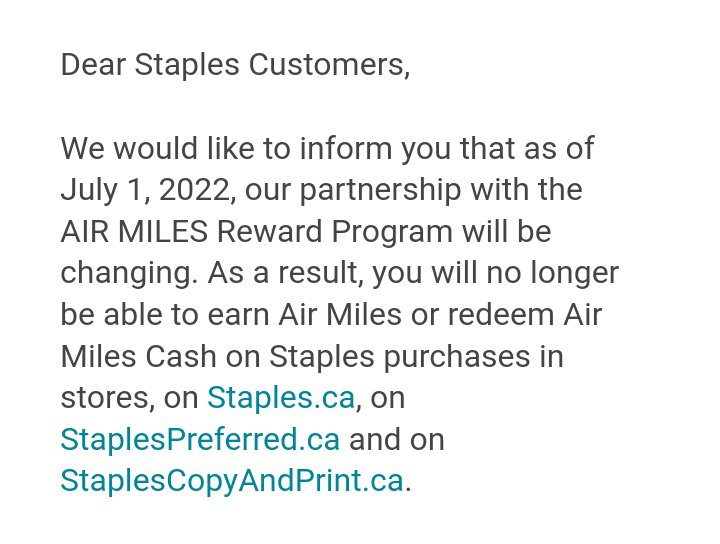Click the 'Miles Cash' text
720x544 pixels.
(x=138, y=356)
